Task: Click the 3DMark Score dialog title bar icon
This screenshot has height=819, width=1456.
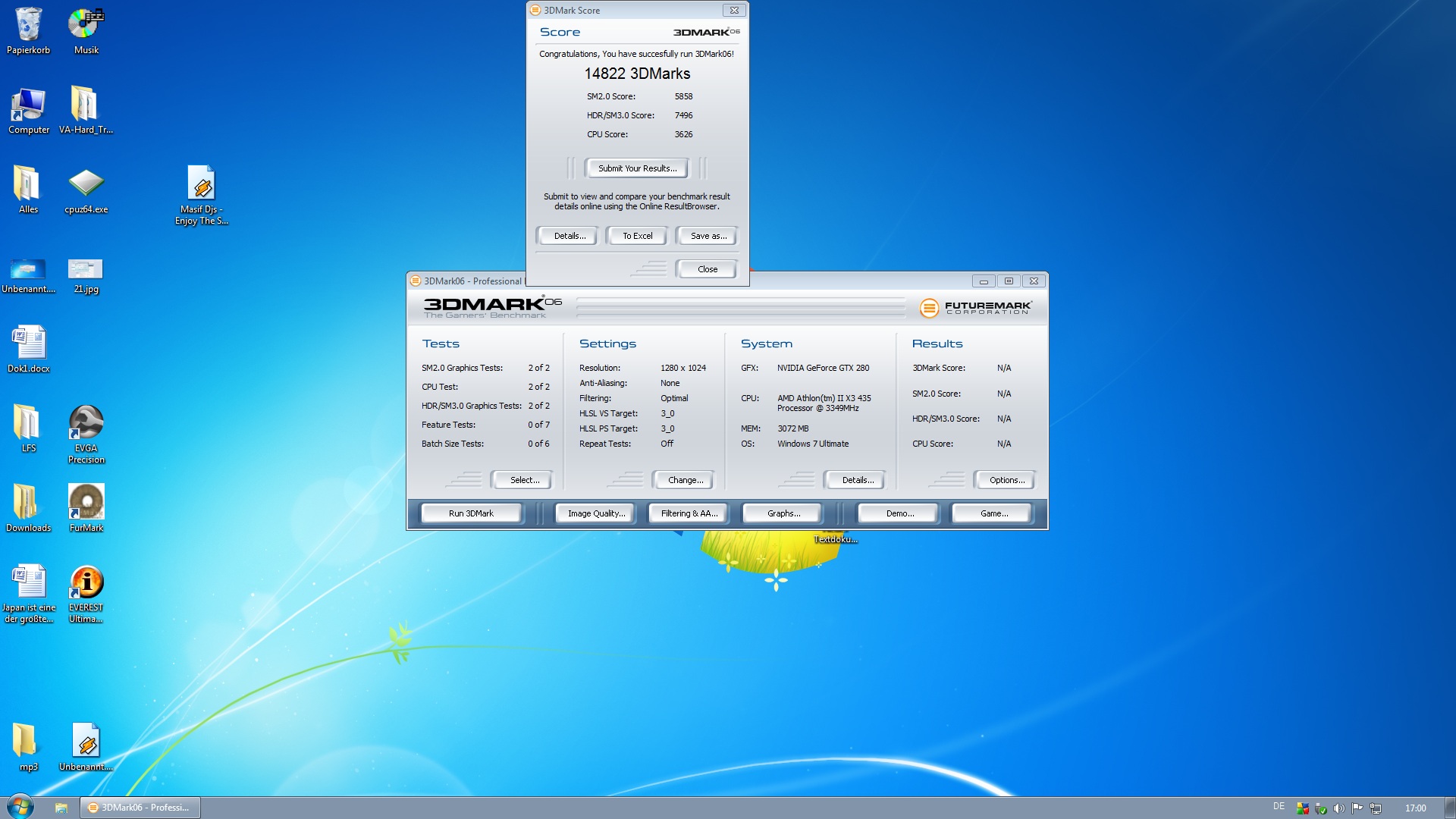Action: [x=535, y=10]
